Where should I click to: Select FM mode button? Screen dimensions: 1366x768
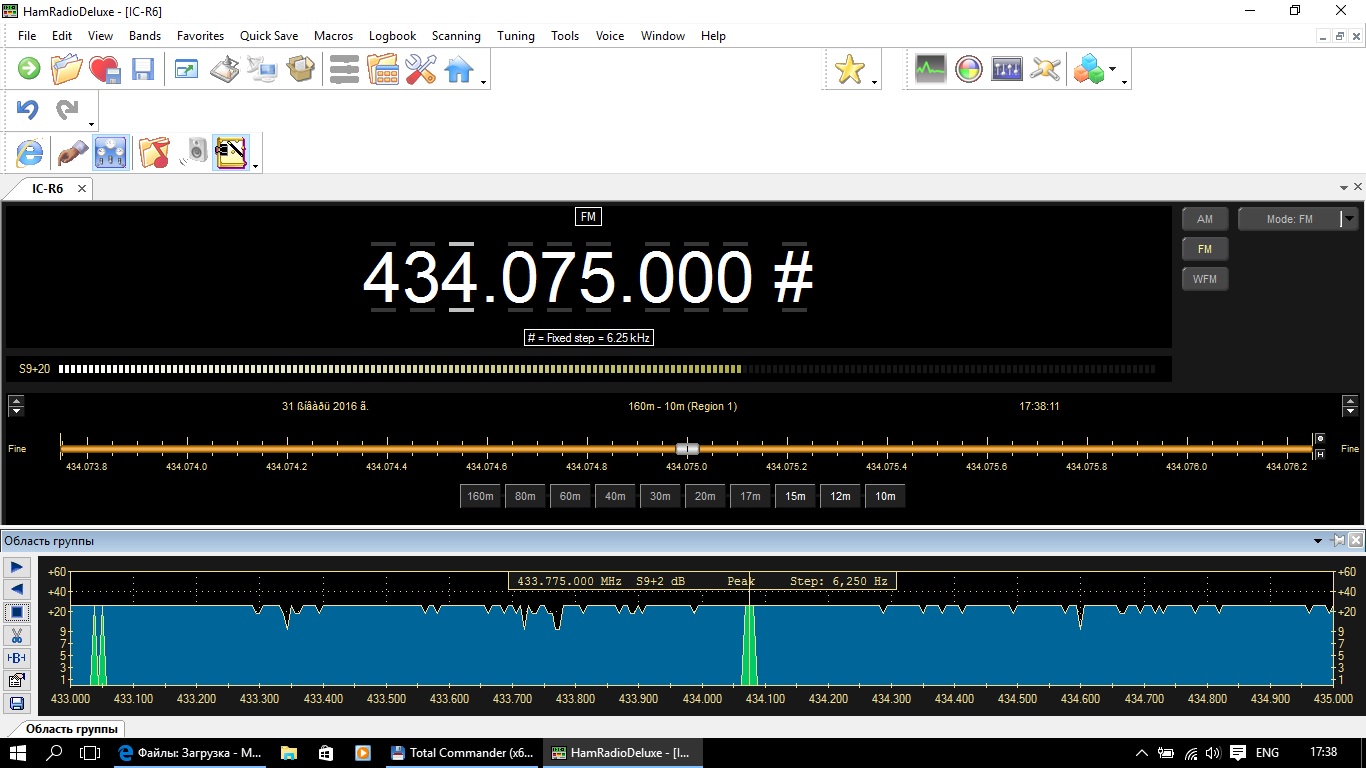tap(1205, 249)
